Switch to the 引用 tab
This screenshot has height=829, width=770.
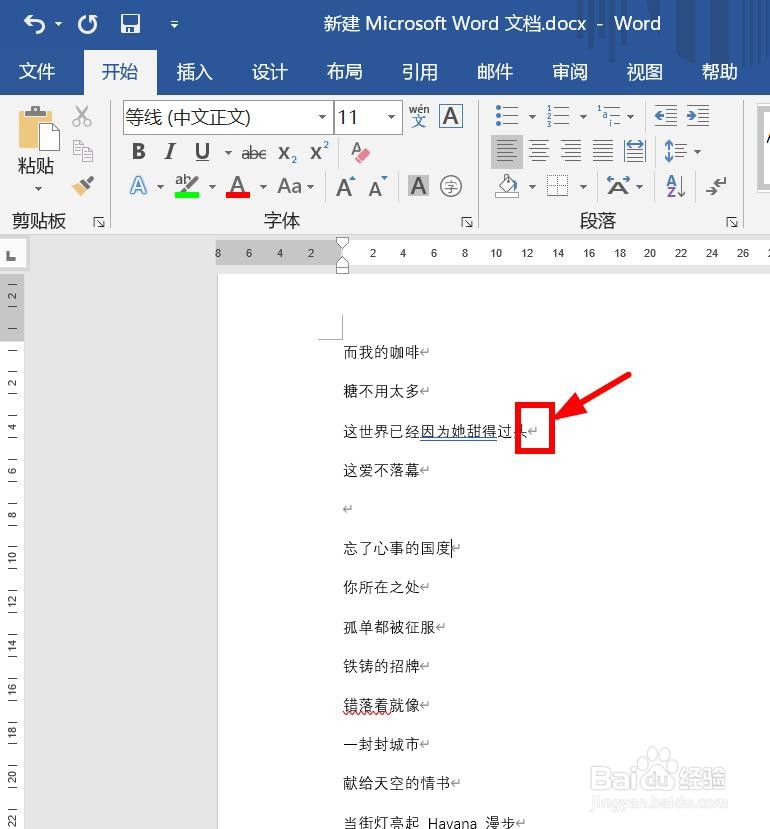(x=420, y=71)
